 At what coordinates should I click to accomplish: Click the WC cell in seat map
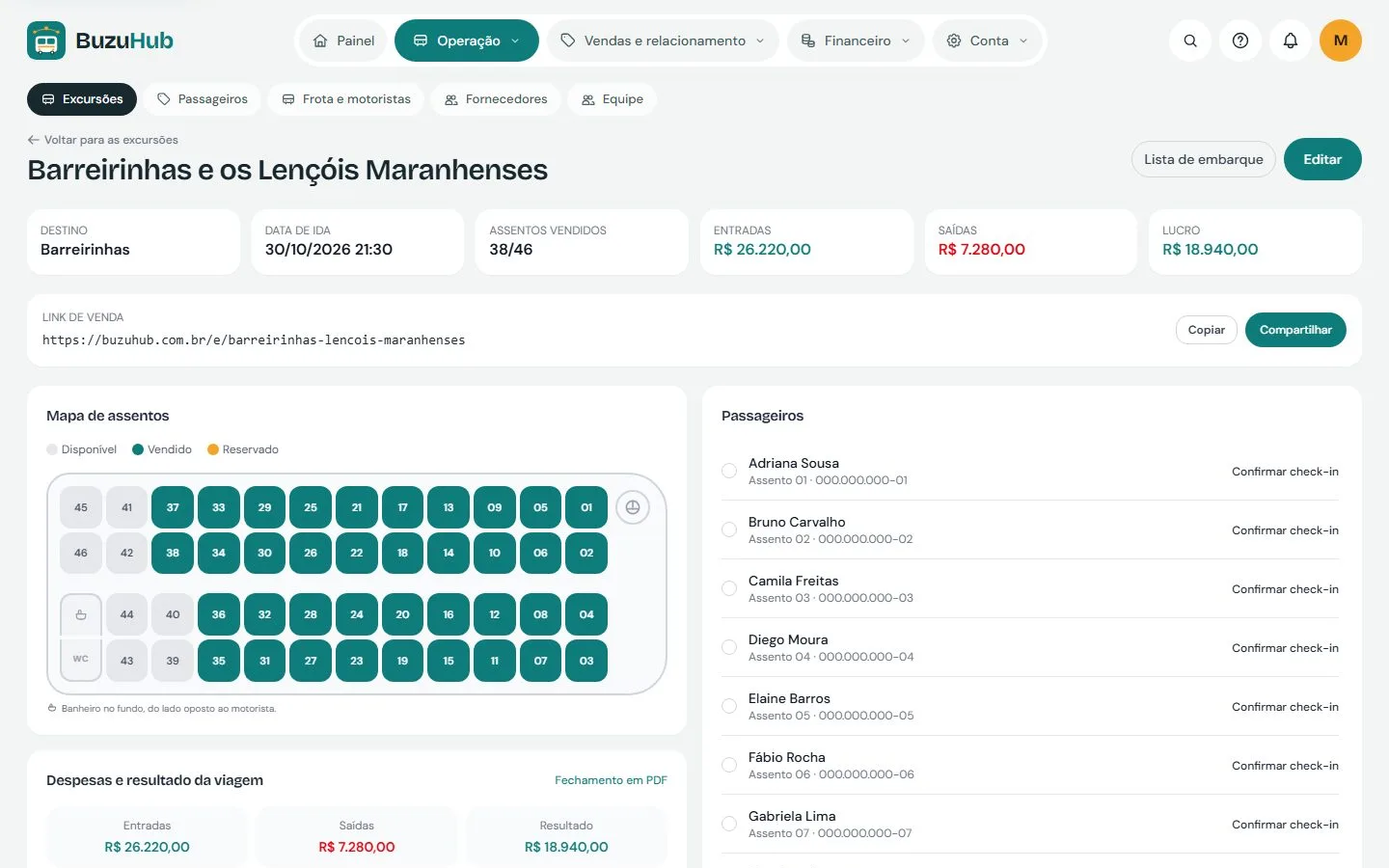tap(81, 660)
